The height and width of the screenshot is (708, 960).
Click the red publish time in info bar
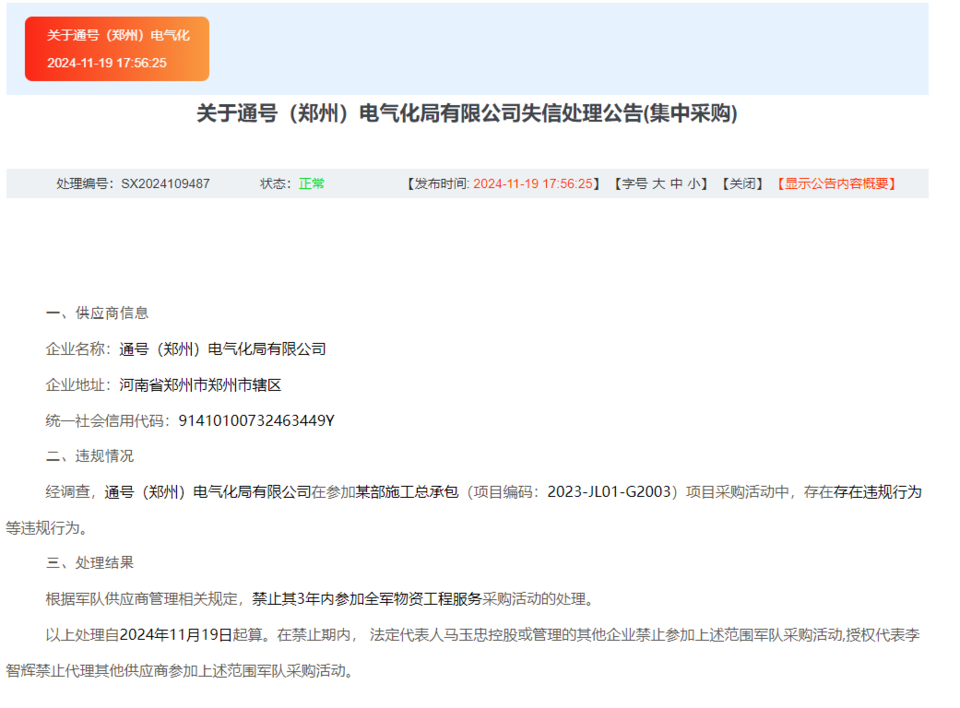click(534, 184)
